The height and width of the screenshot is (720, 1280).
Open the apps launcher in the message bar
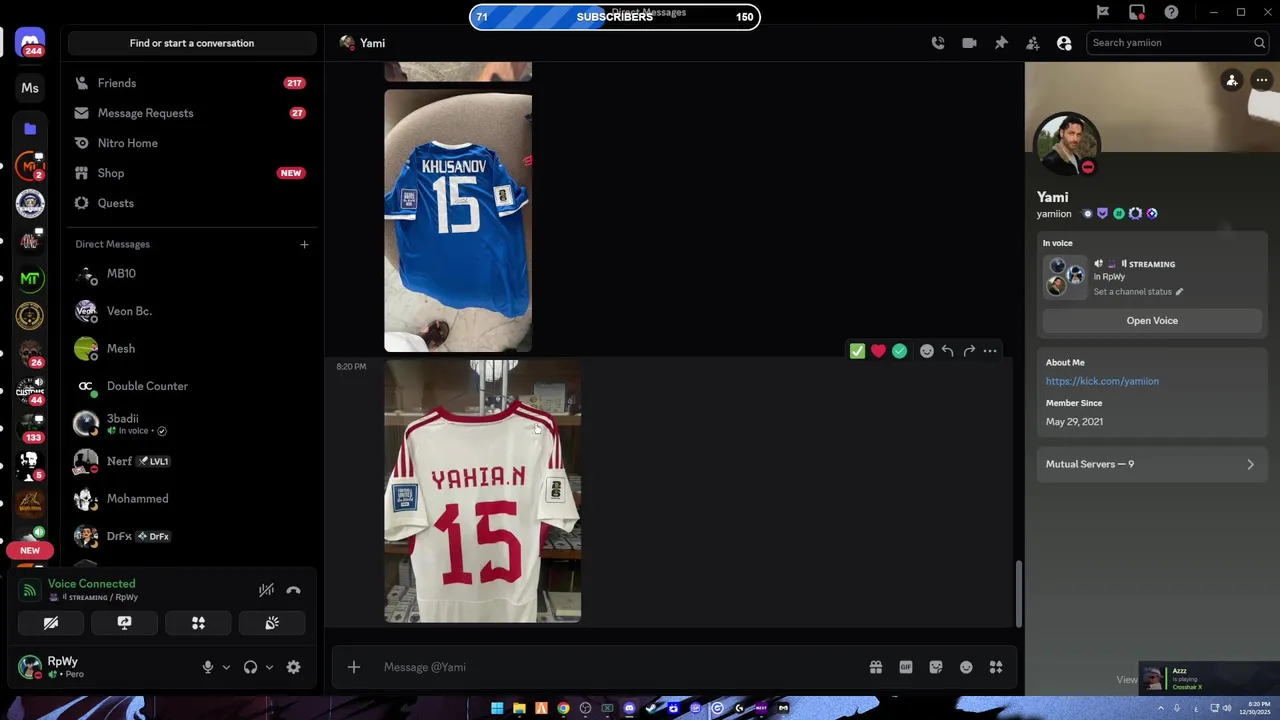pos(996,667)
